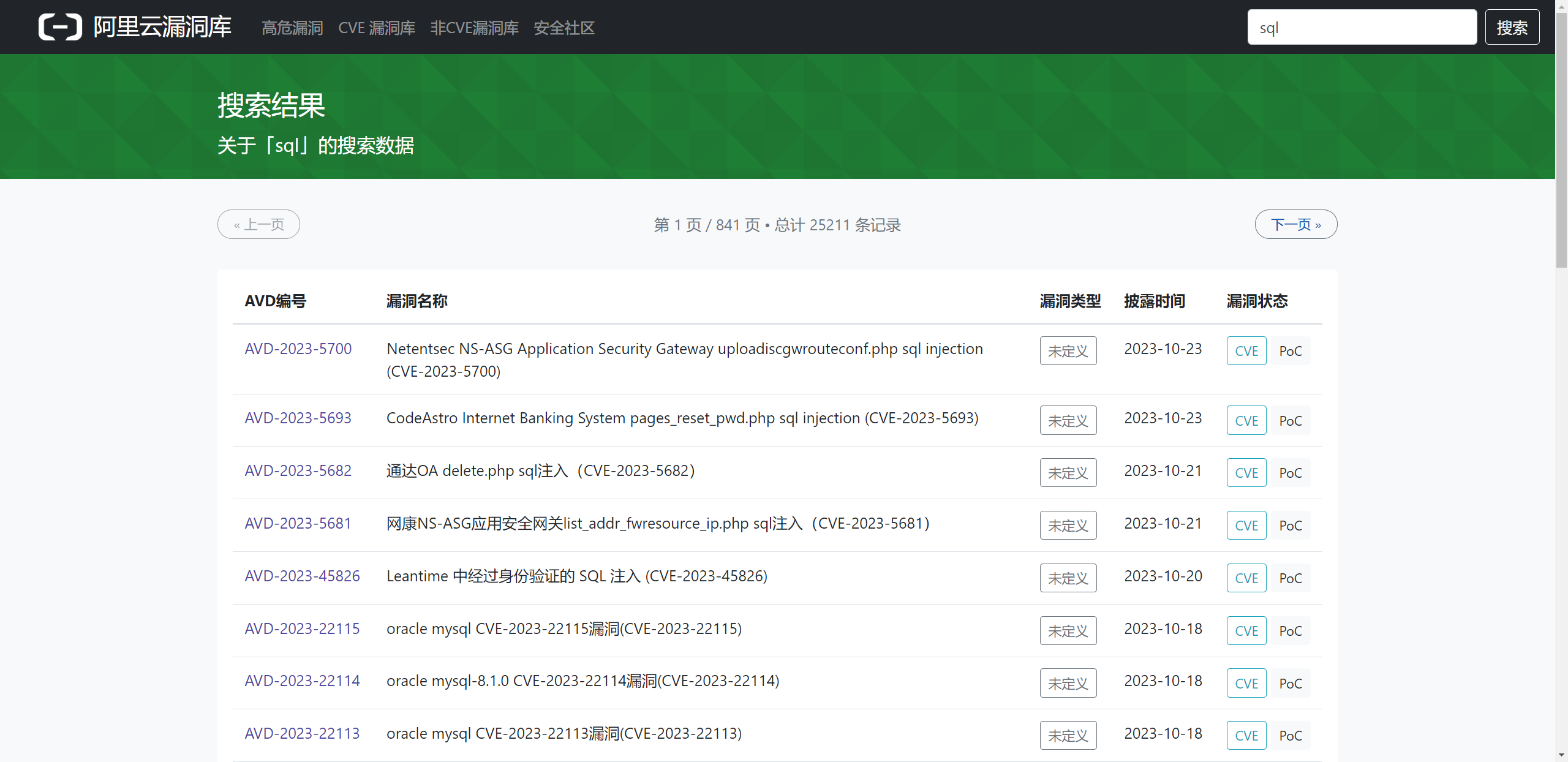Click the scrollbar down arrow
The height and width of the screenshot is (762, 1568).
click(x=1561, y=755)
